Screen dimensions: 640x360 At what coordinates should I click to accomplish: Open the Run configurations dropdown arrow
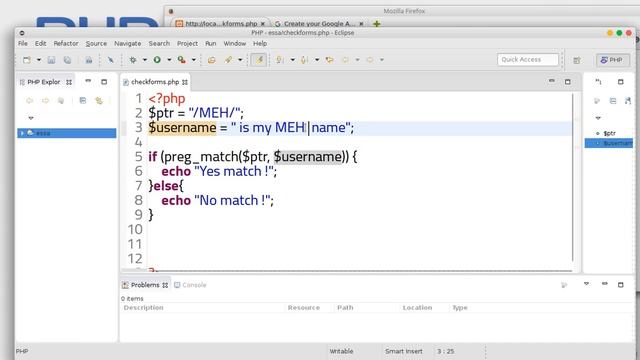click(x=169, y=60)
